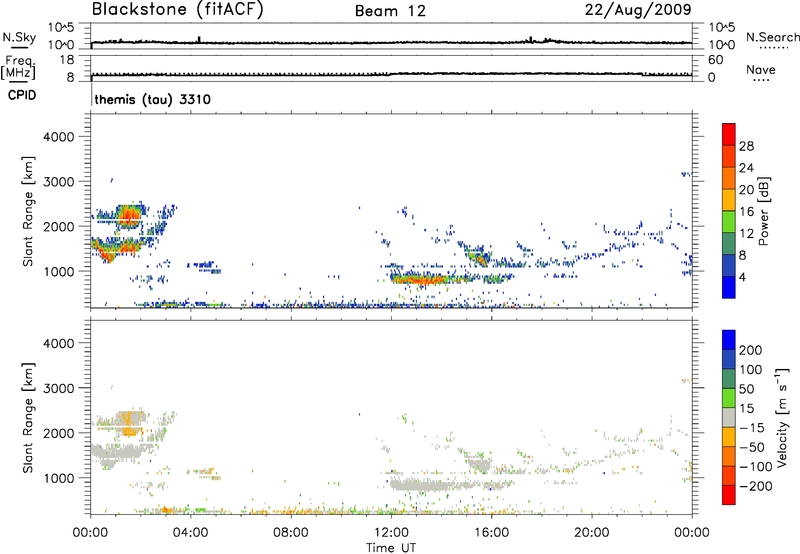This screenshot has width=800, height=554.
Task: Click the 'Blackstone (fitACF)' title text
Action: click(x=178, y=10)
